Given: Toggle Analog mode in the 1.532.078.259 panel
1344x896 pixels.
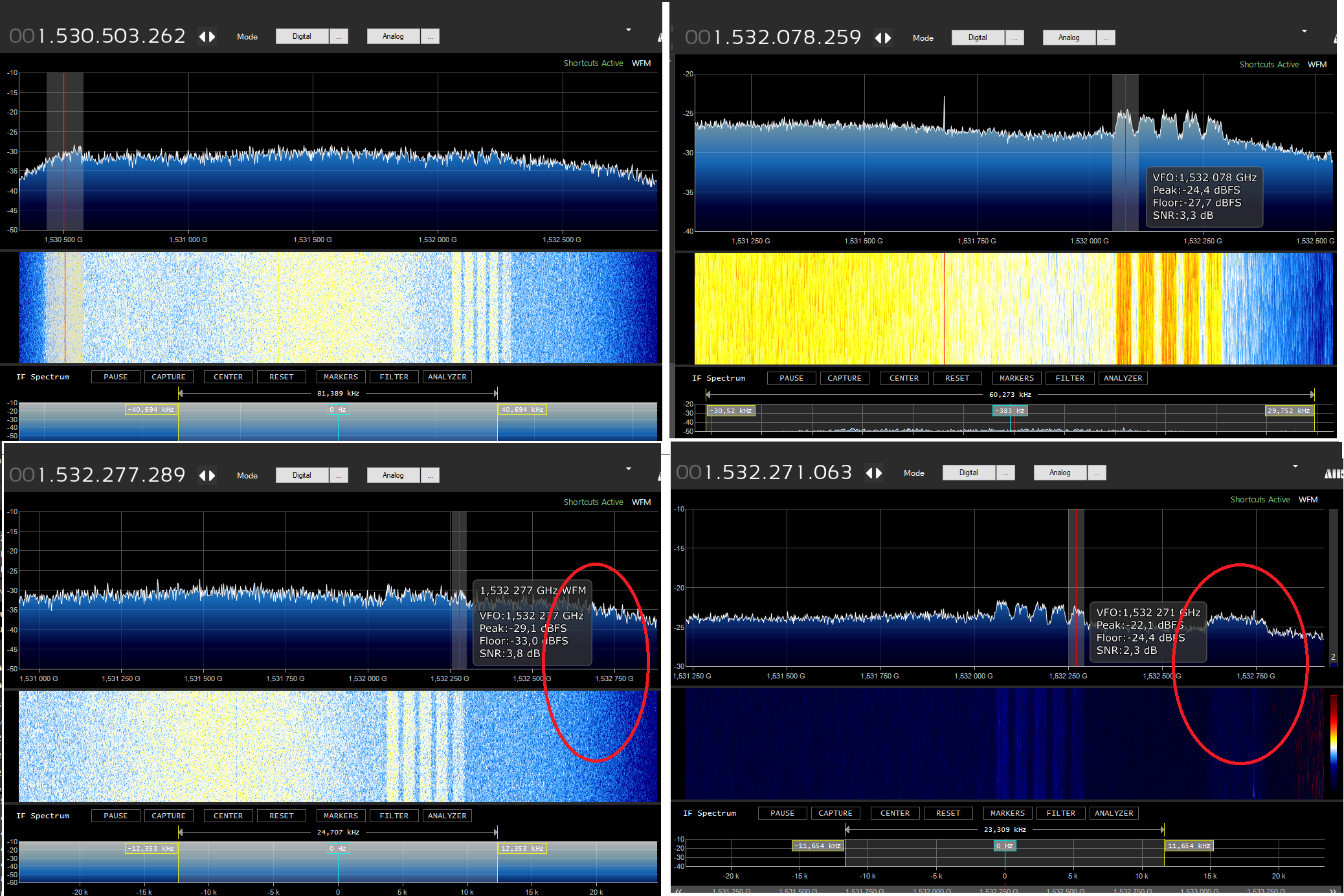Looking at the screenshot, I should (x=1068, y=38).
